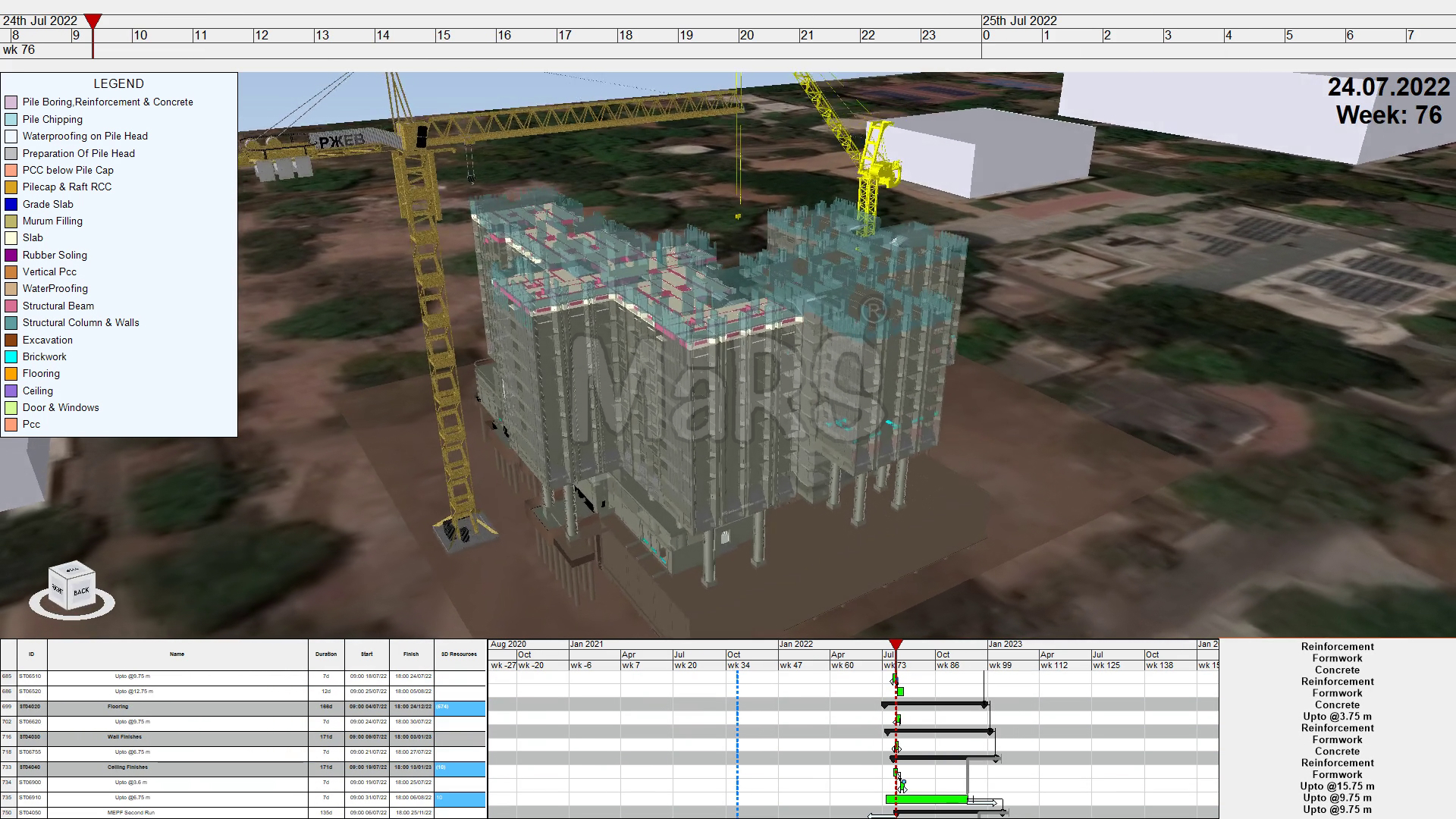This screenshot has width=1456, height=819.
Task: Click the Upto @3.75 m text in right panel
Action: [x=1338, y=717]
